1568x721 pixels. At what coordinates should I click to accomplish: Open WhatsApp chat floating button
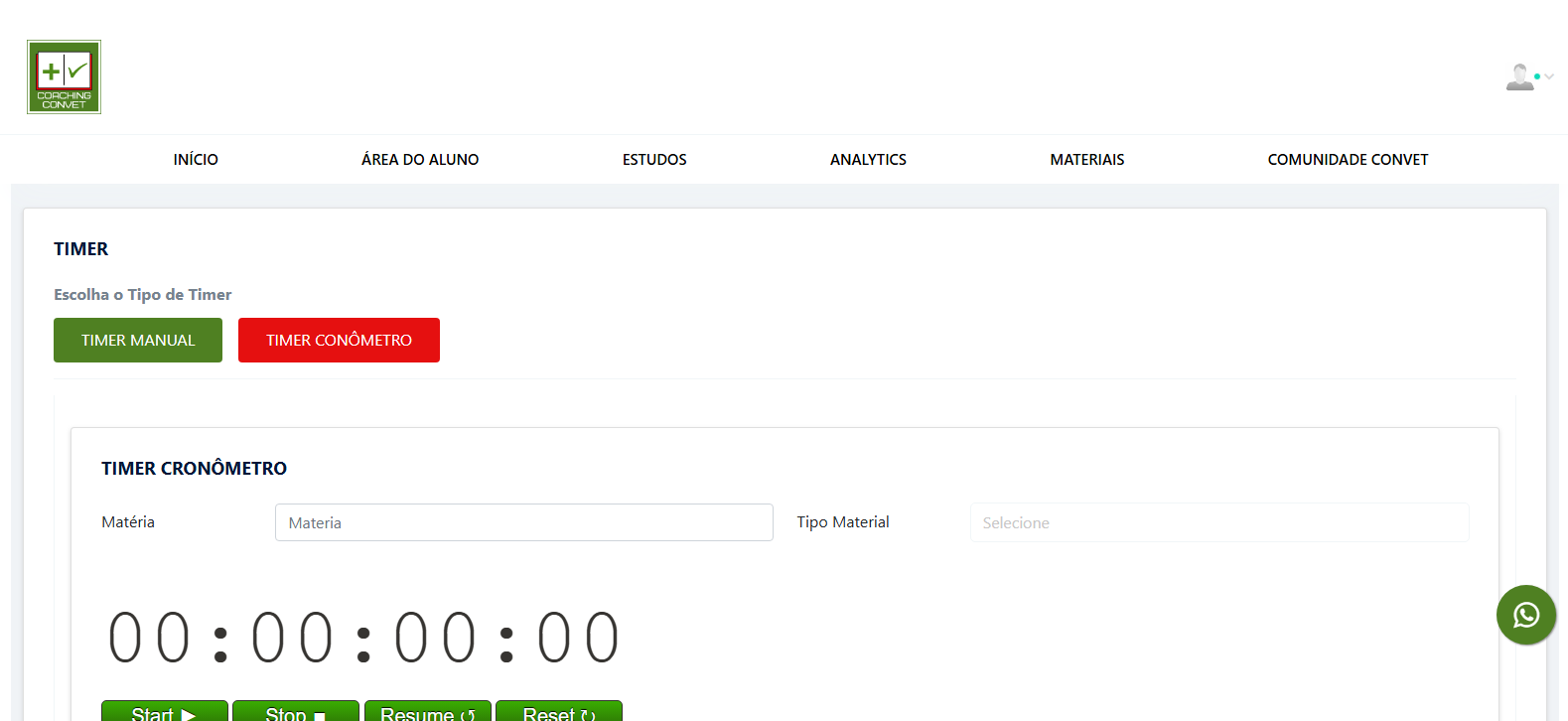(x=1525, y=615)
